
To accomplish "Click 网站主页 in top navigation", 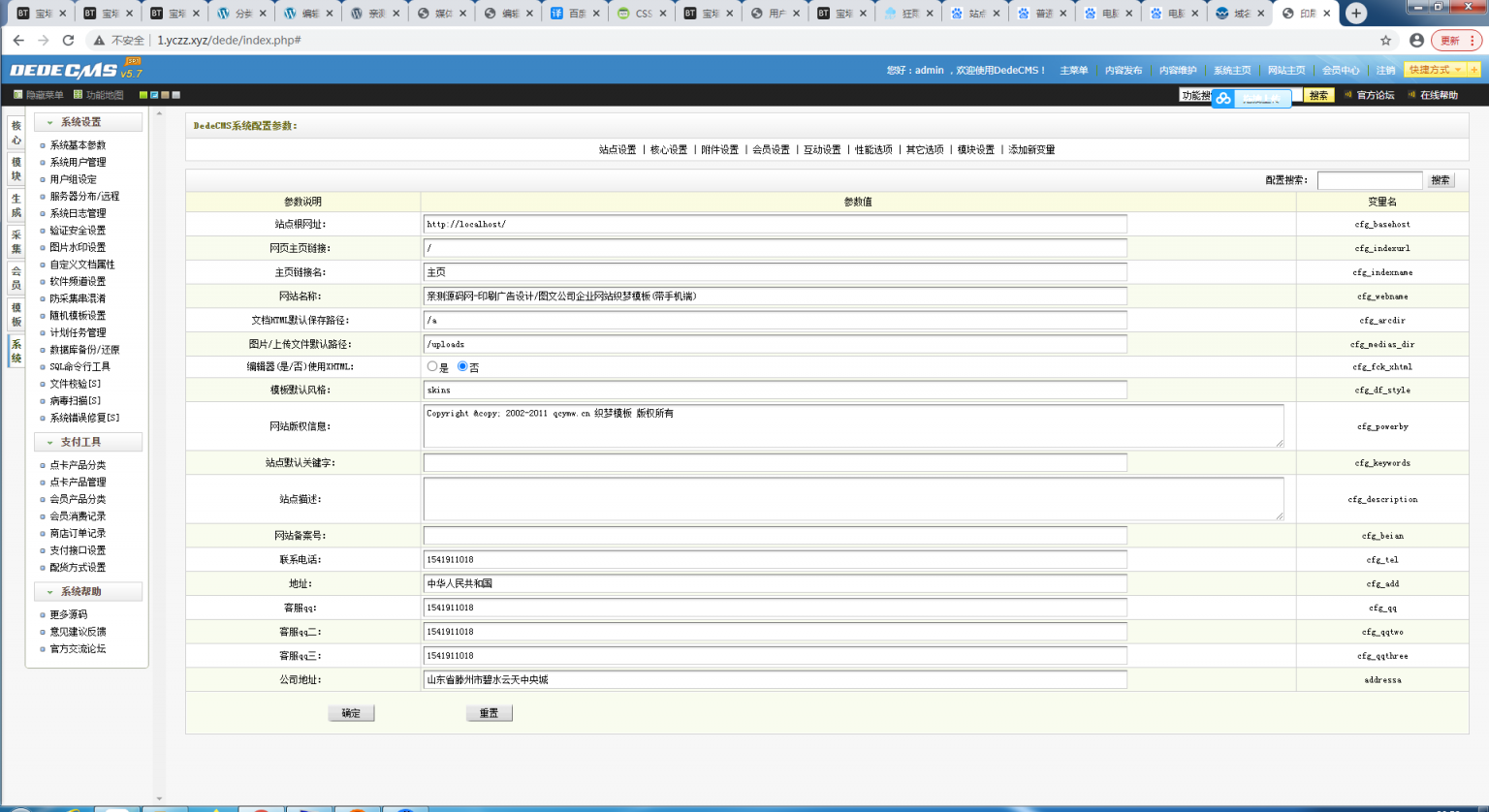I will [1286, 70].
